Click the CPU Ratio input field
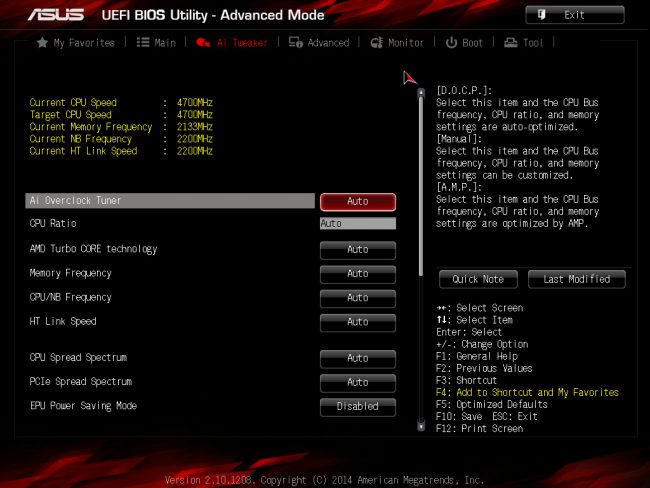The width and height of the screenshot is (650, 488). [357, 224]
